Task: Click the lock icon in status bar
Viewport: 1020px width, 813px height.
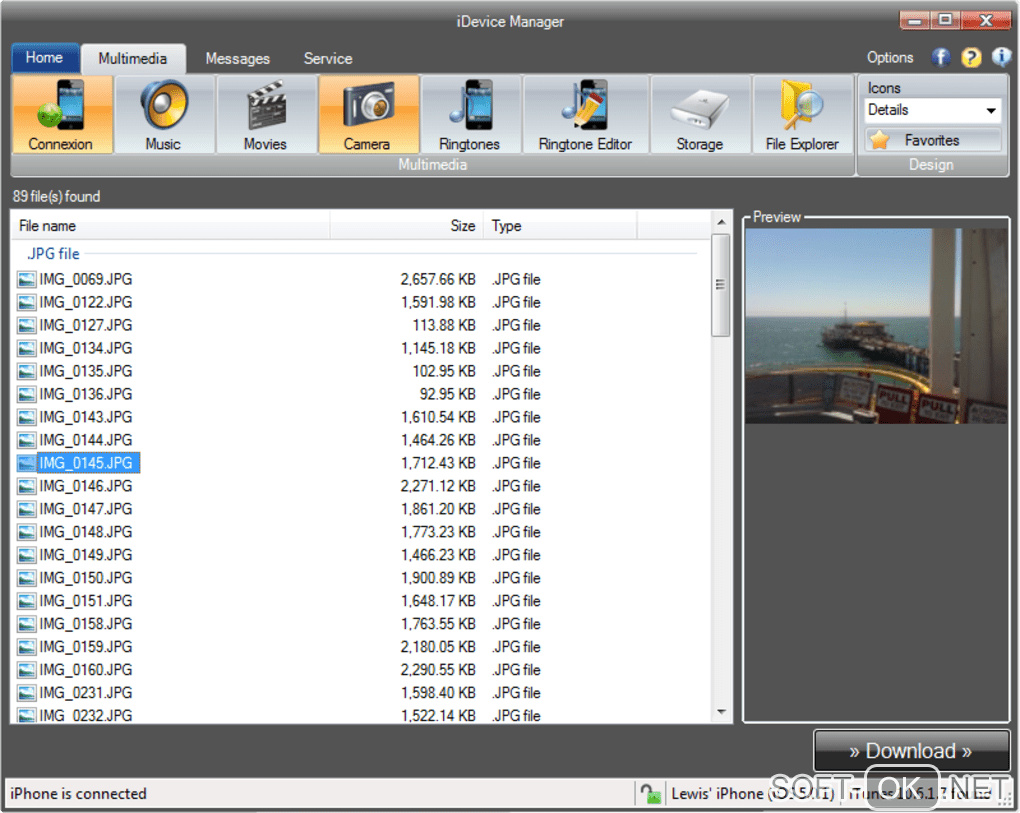Action: (x=650, y=793)
